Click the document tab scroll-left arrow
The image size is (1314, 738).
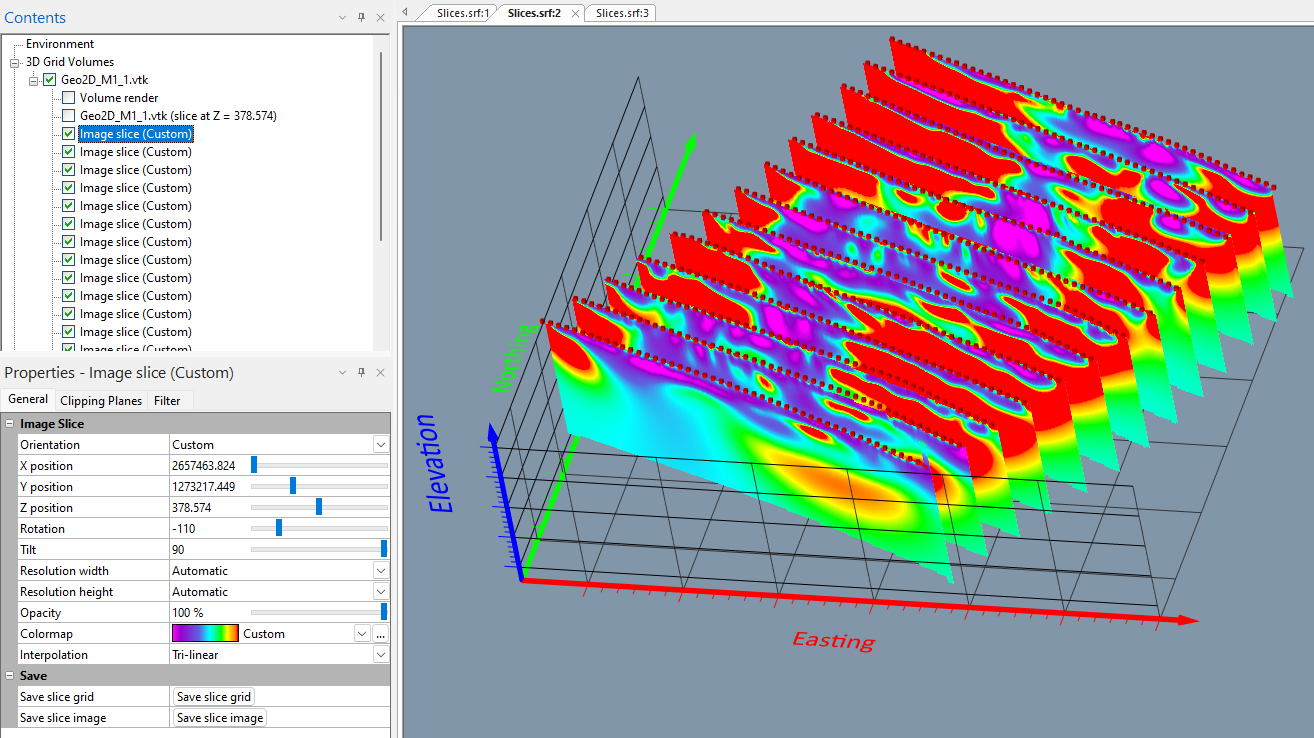point(405,12)
